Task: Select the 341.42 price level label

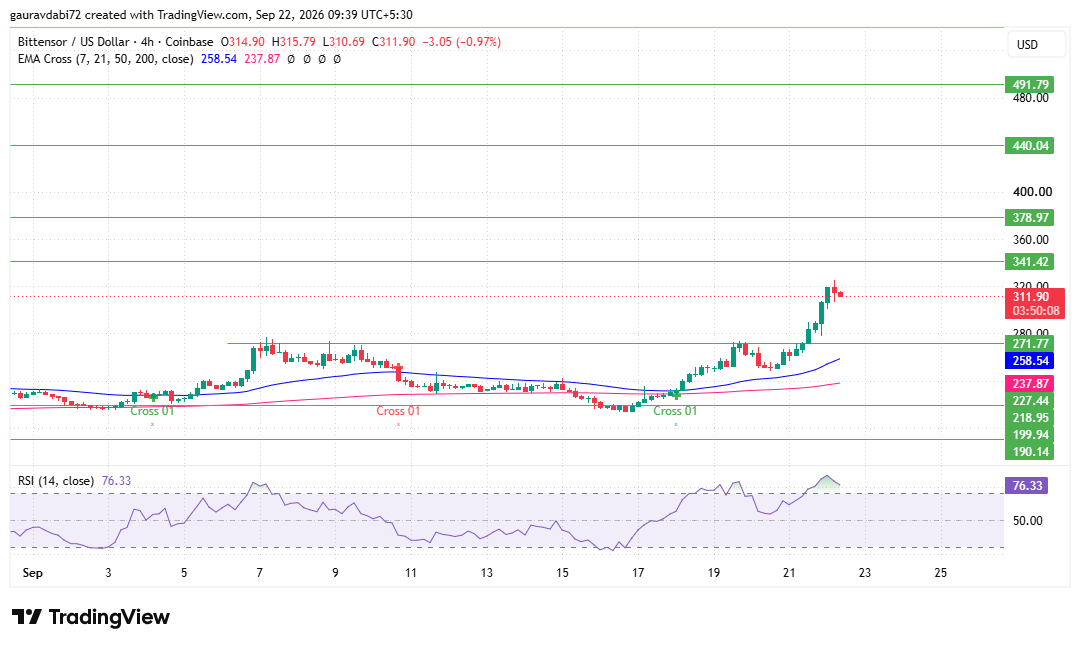Action: coord(1030,262)
